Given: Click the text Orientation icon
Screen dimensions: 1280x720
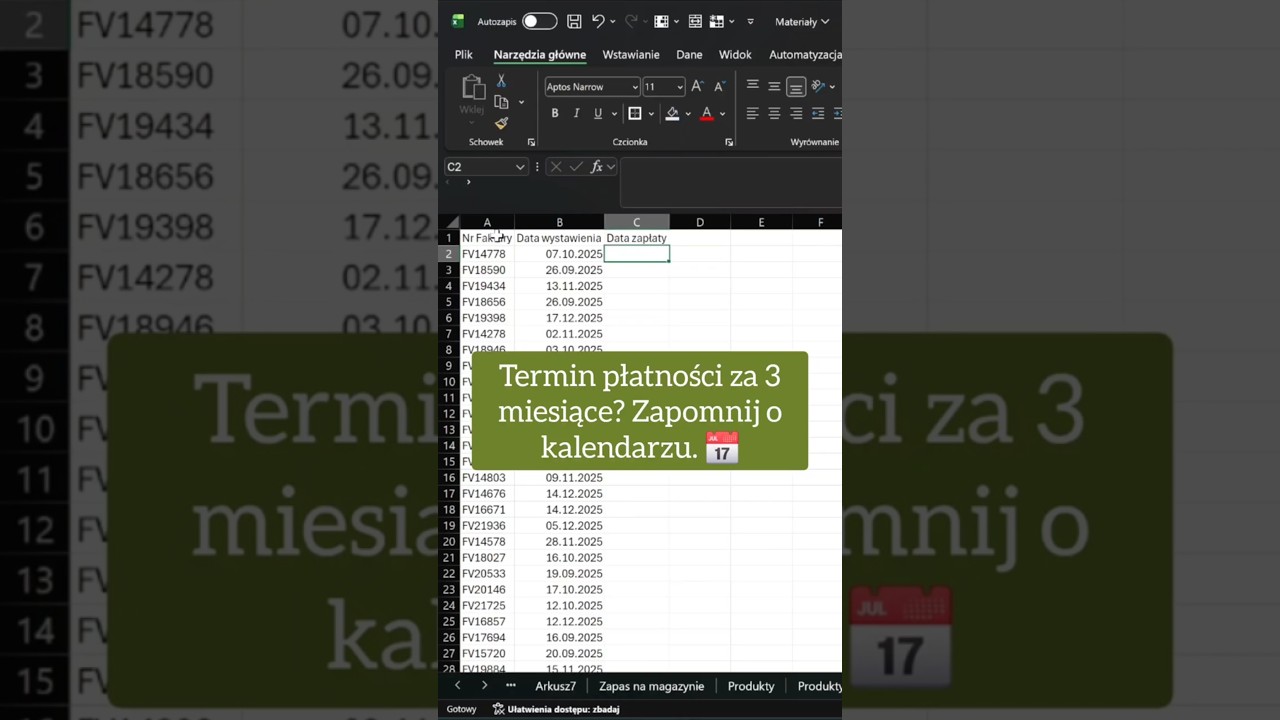Looking at the screenshot, I should pyautogui.click(x=818, y=86).
